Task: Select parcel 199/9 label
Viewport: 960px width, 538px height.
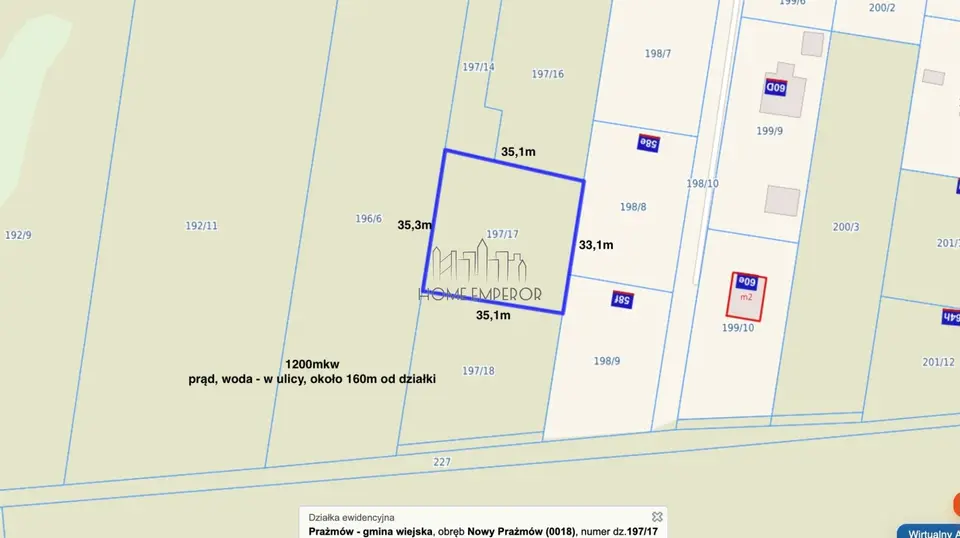Action: [x=770, y=130]
